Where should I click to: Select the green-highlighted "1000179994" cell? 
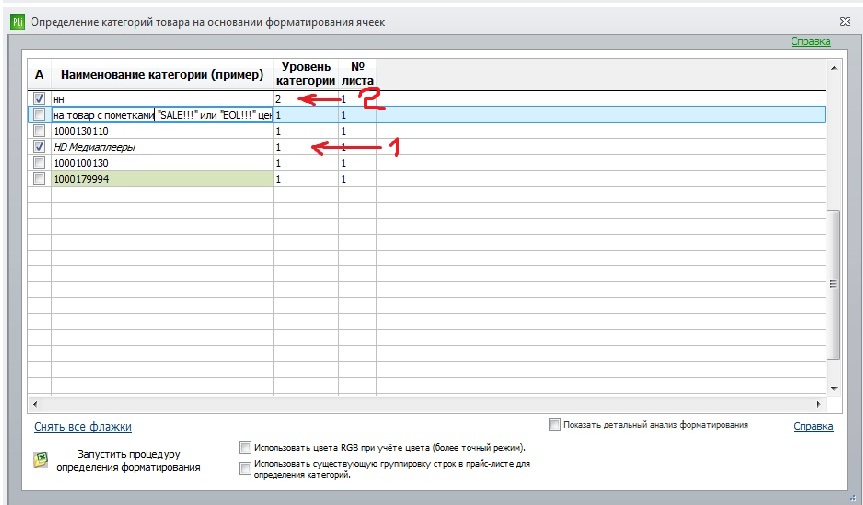click(x=162, y=179)
